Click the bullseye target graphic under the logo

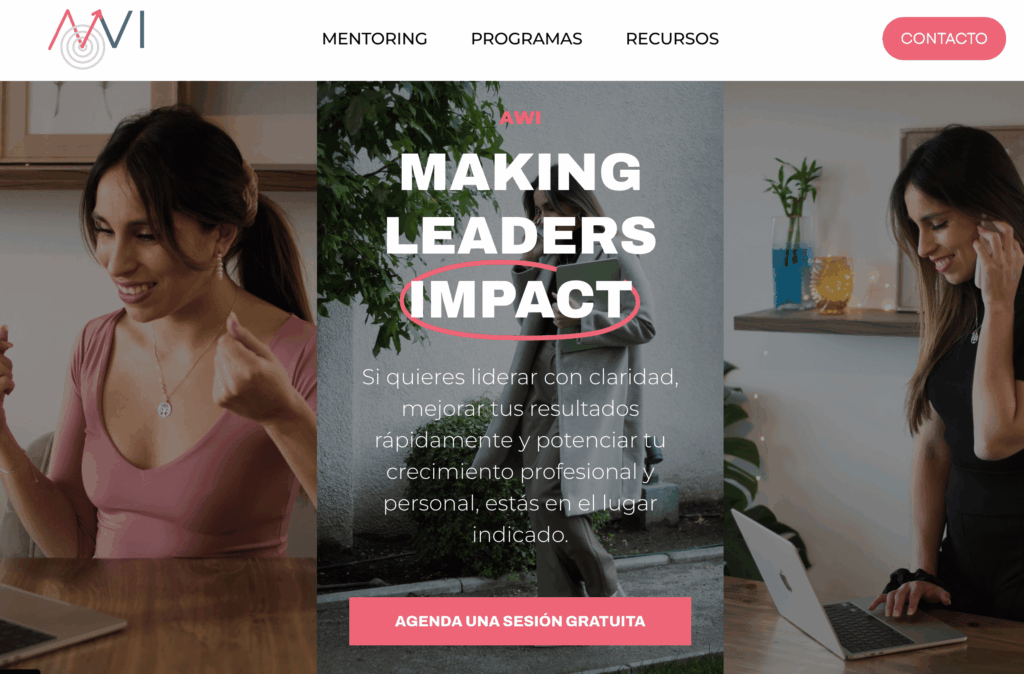click(83, 47)
